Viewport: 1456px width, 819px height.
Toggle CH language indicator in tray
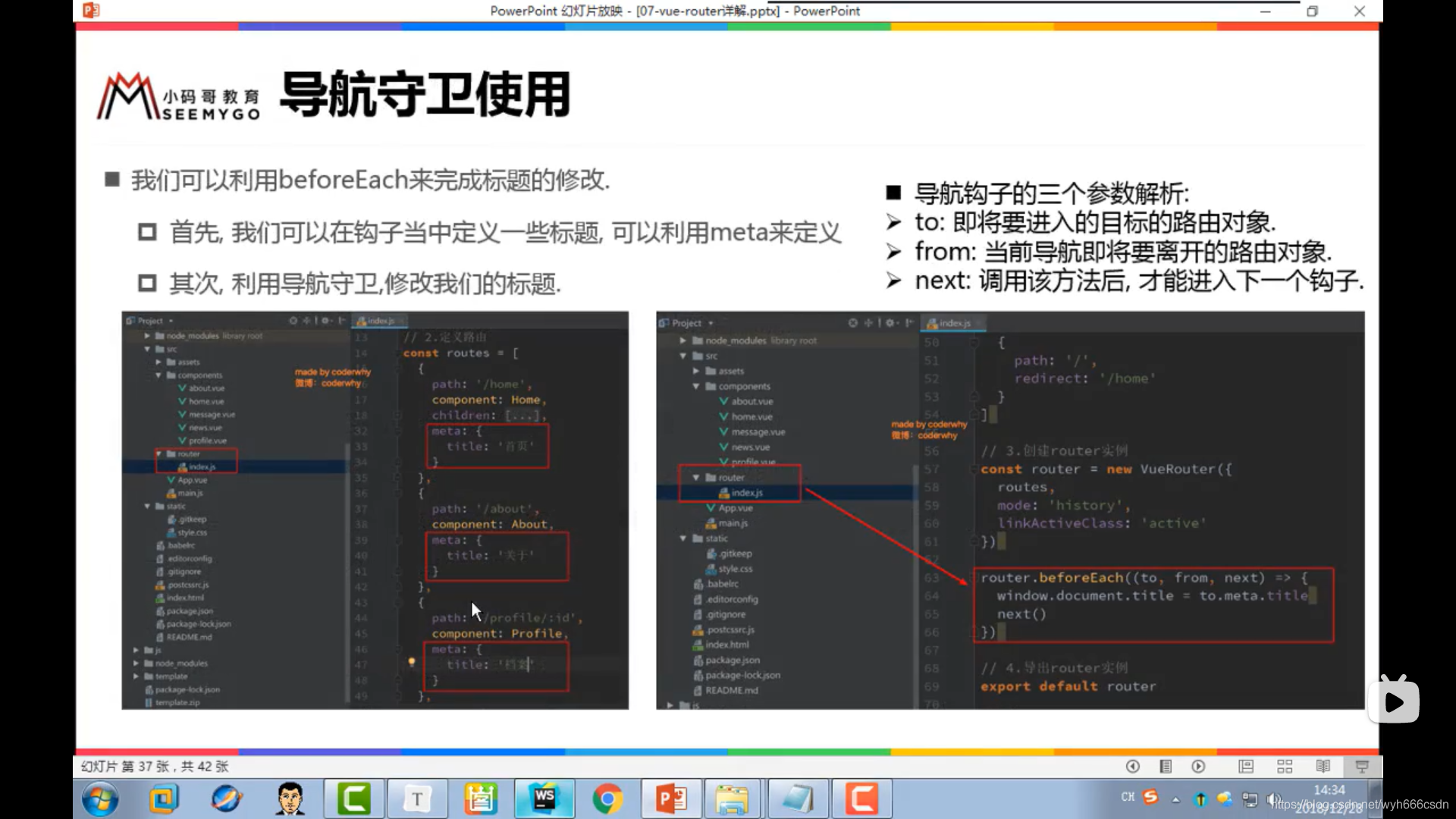[1128, 797]
